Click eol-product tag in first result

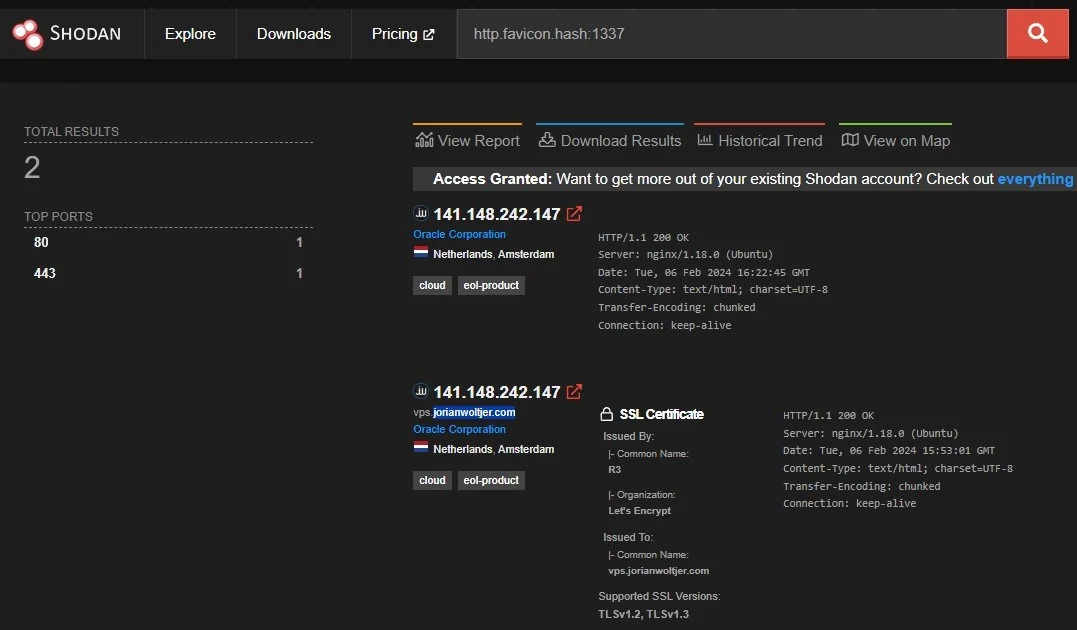click(491, 285)
